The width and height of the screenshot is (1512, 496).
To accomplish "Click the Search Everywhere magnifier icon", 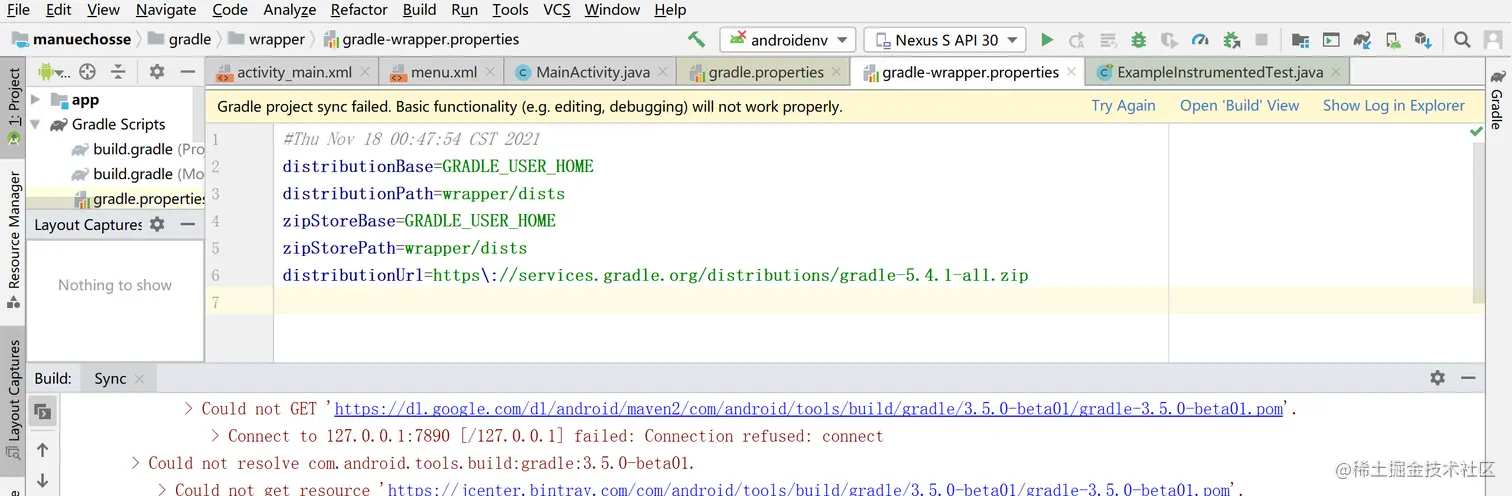I will [x=1462, y=40].
